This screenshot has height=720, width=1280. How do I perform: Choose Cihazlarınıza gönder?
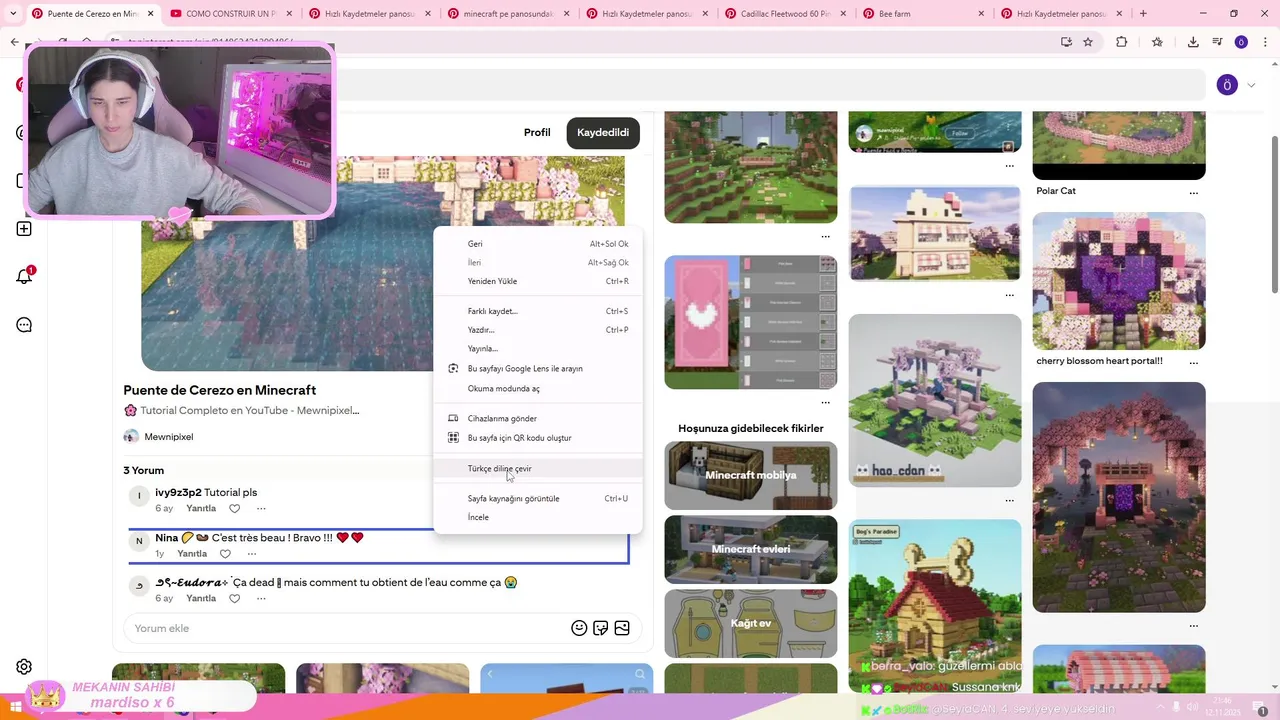[538, 418]
